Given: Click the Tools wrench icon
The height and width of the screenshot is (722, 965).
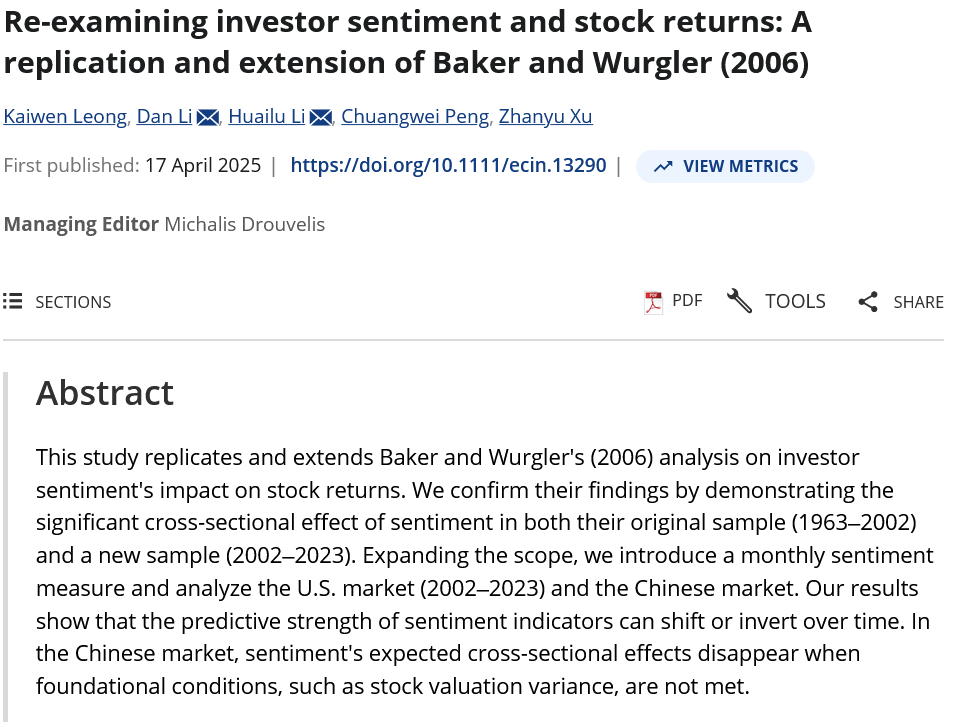Looking at the screenshot, I should (x=740, y=301).
